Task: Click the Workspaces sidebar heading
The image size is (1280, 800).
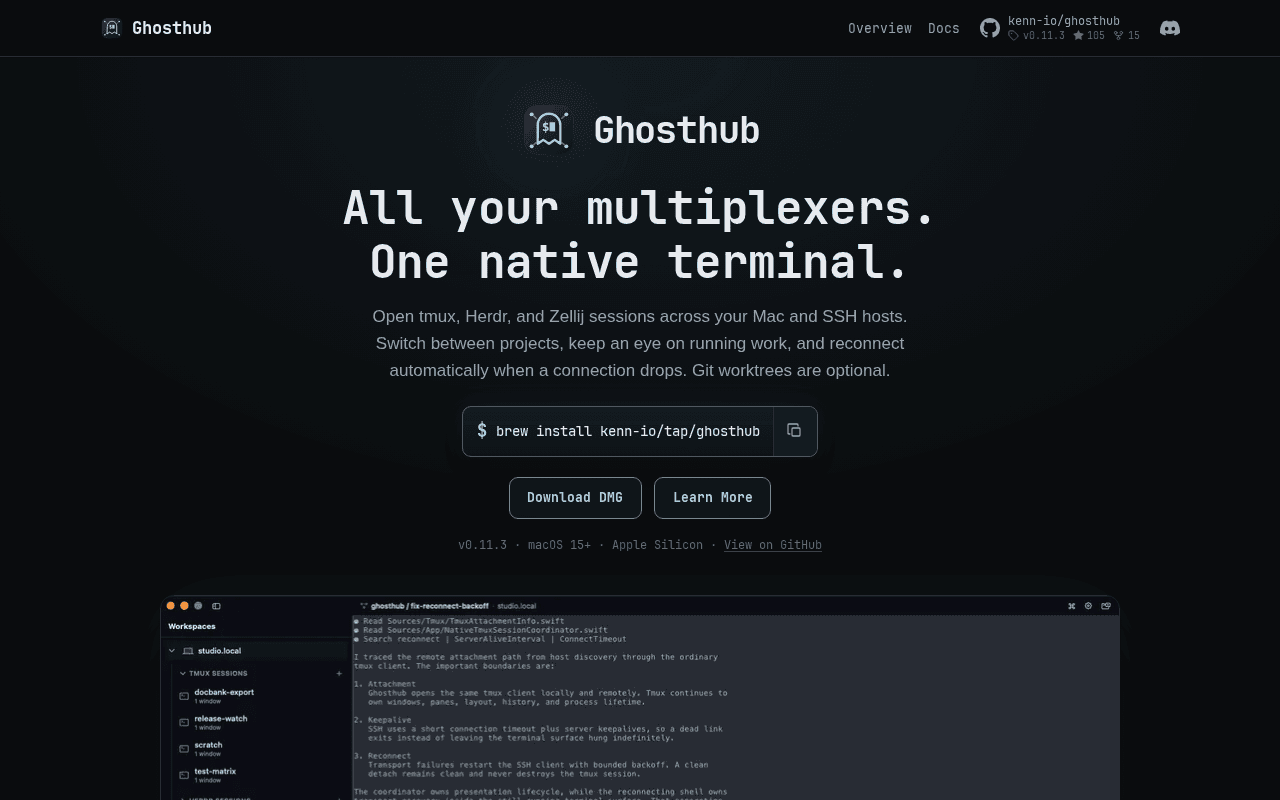Action: click(192, 626)
